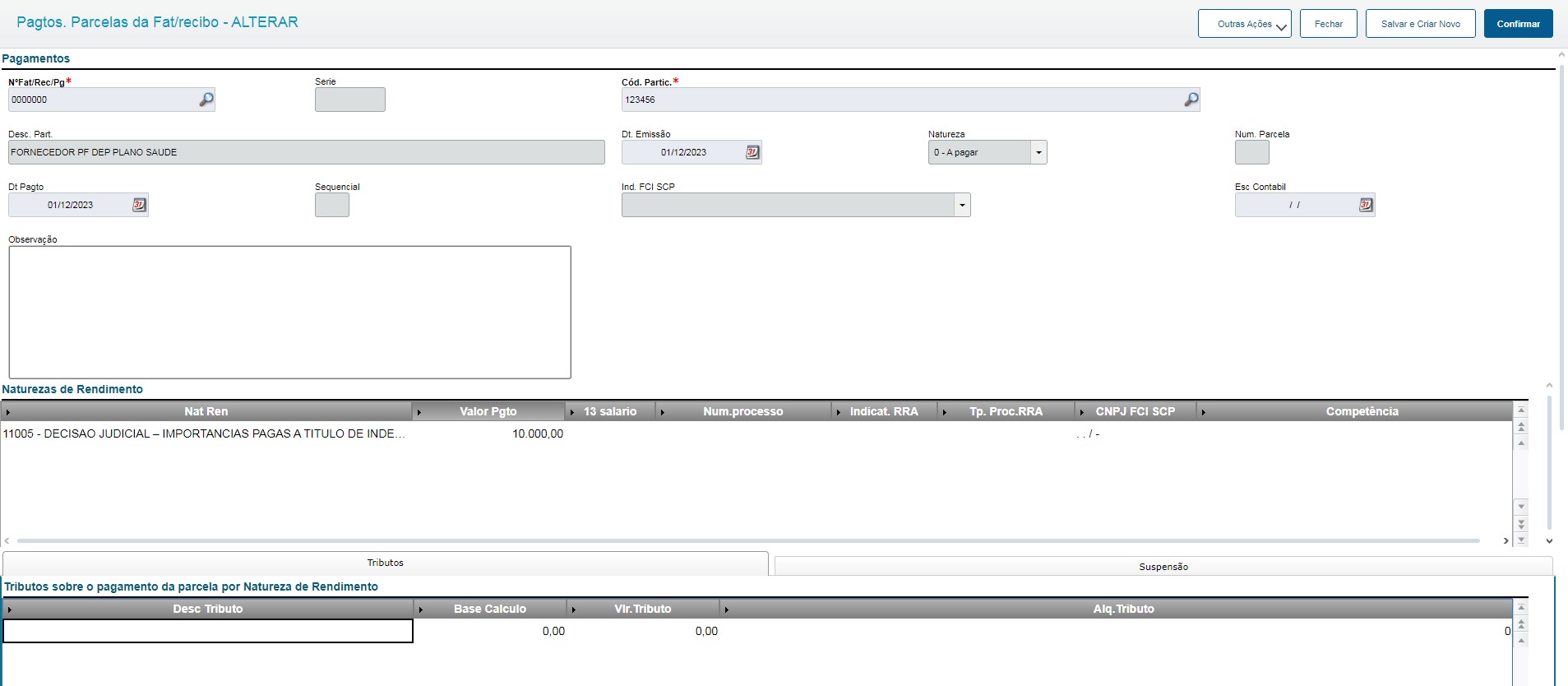Open lookup for NºFat/Rec/Pg field
The width and height of the screenshot is (1568, 686).
[206, 100]
